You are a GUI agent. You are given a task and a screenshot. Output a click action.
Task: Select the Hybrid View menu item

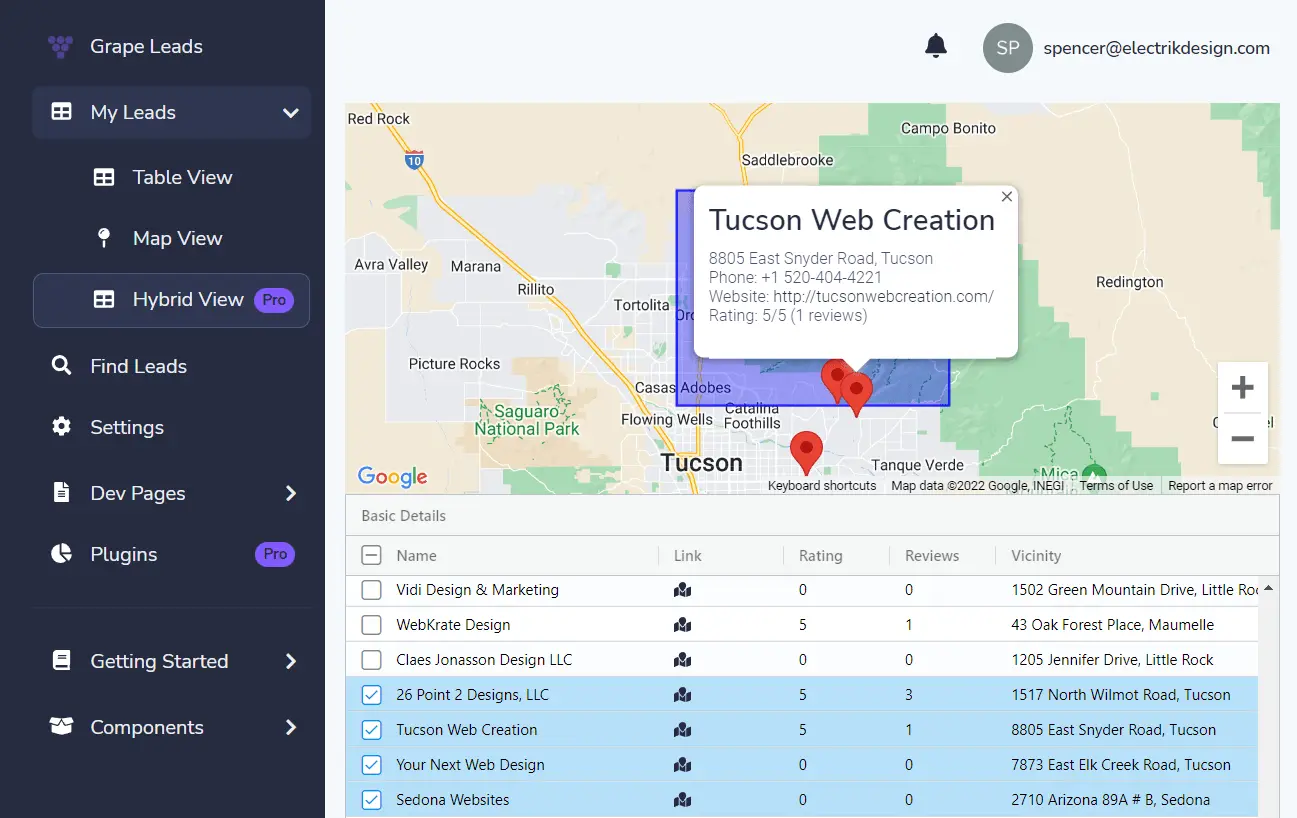coord(171,300)
